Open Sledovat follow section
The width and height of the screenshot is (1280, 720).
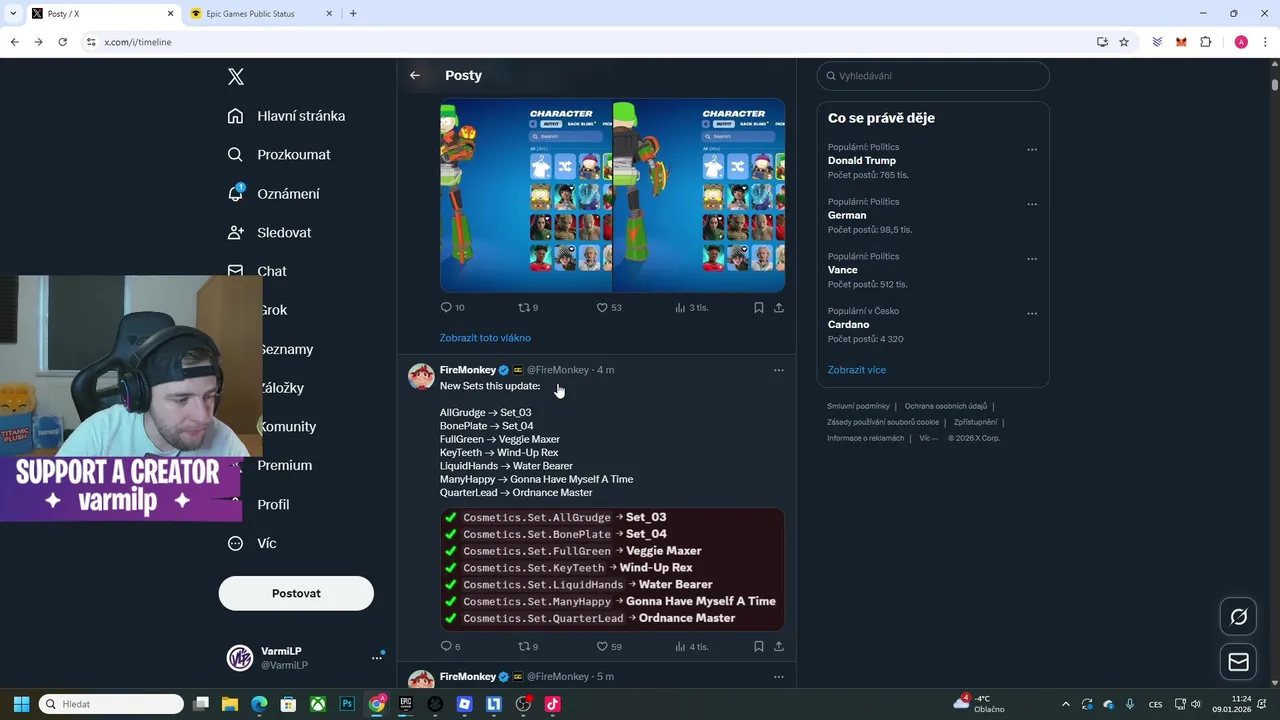pos(269,233)
